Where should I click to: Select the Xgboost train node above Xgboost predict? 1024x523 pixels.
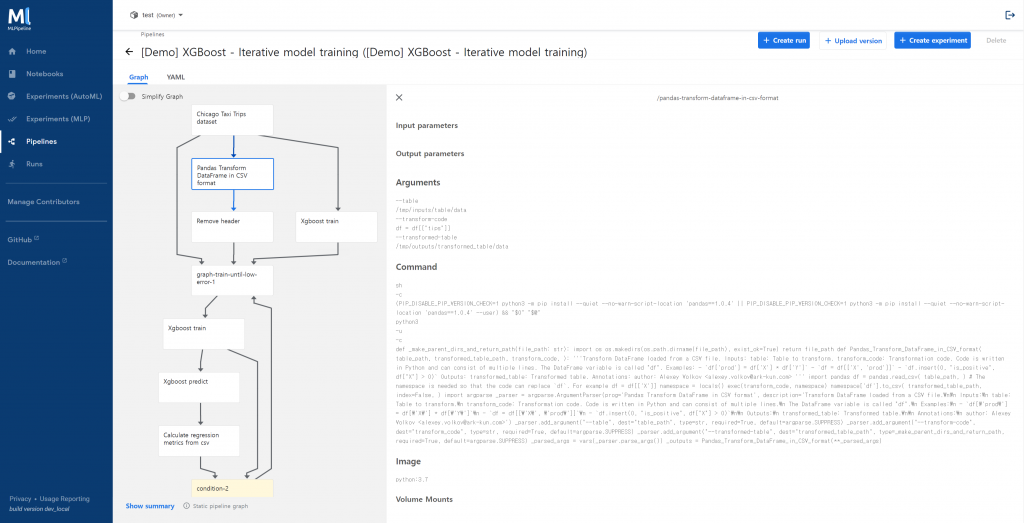tap(203, 334)
